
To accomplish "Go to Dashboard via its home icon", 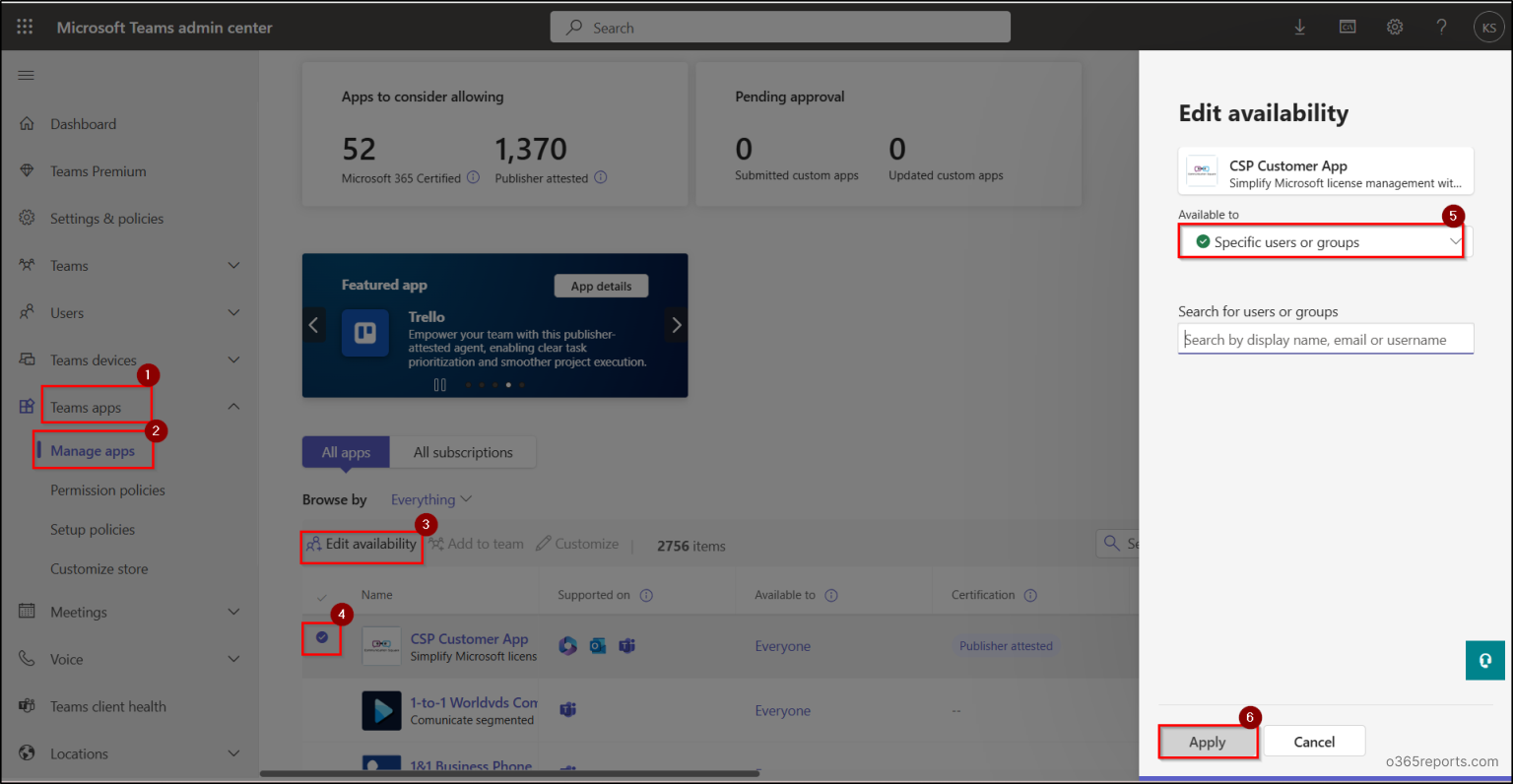I will pos(27,124).
